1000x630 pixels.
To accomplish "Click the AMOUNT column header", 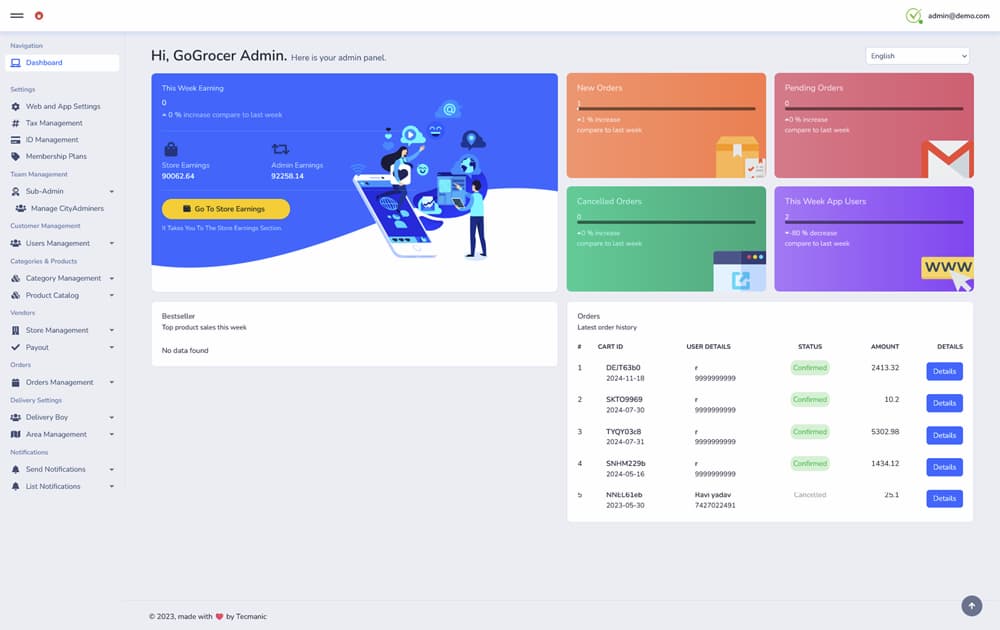I will pos(885,347).
